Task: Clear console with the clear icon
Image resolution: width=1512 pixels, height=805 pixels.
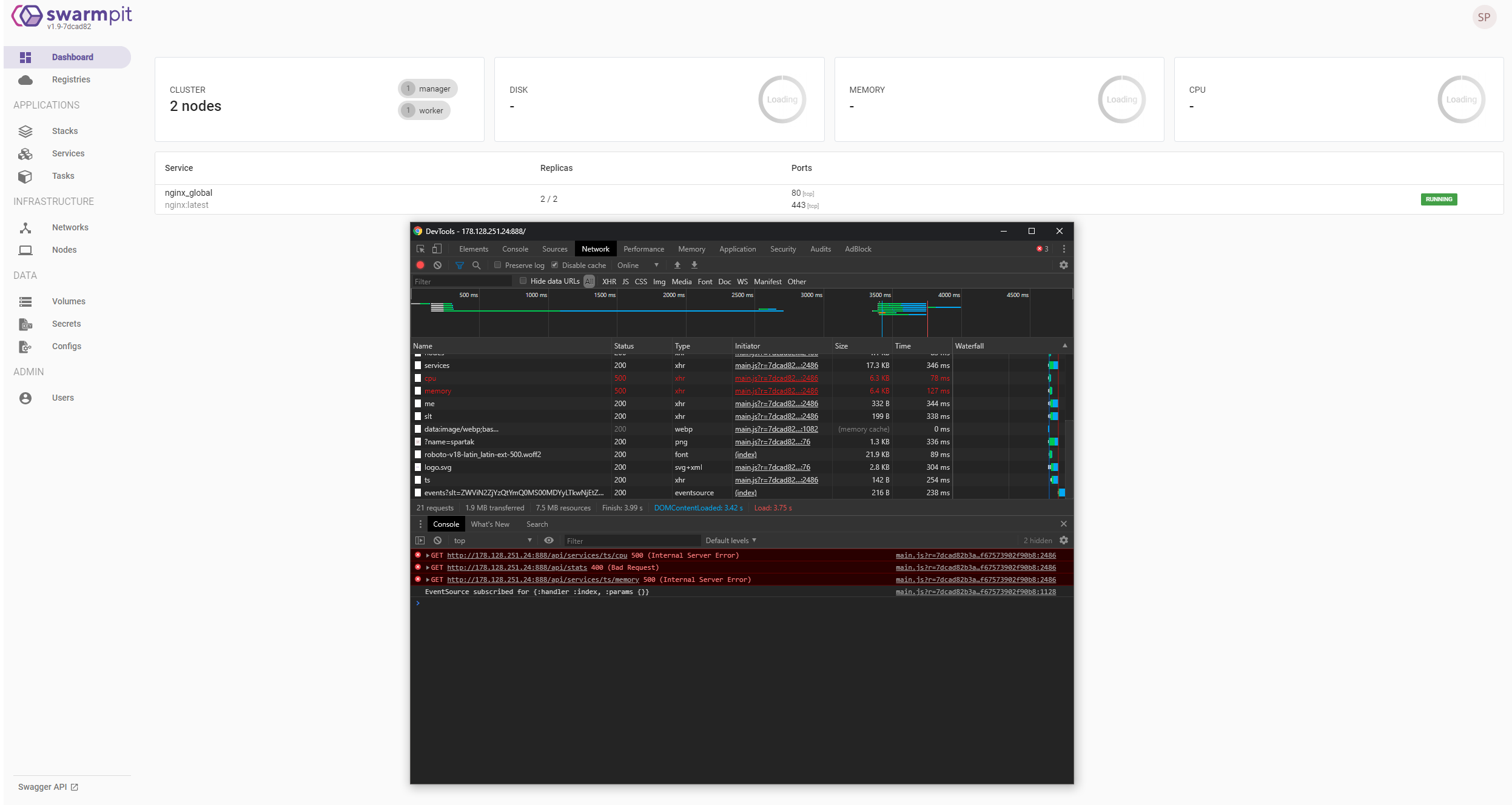Action: click(437, 540)
